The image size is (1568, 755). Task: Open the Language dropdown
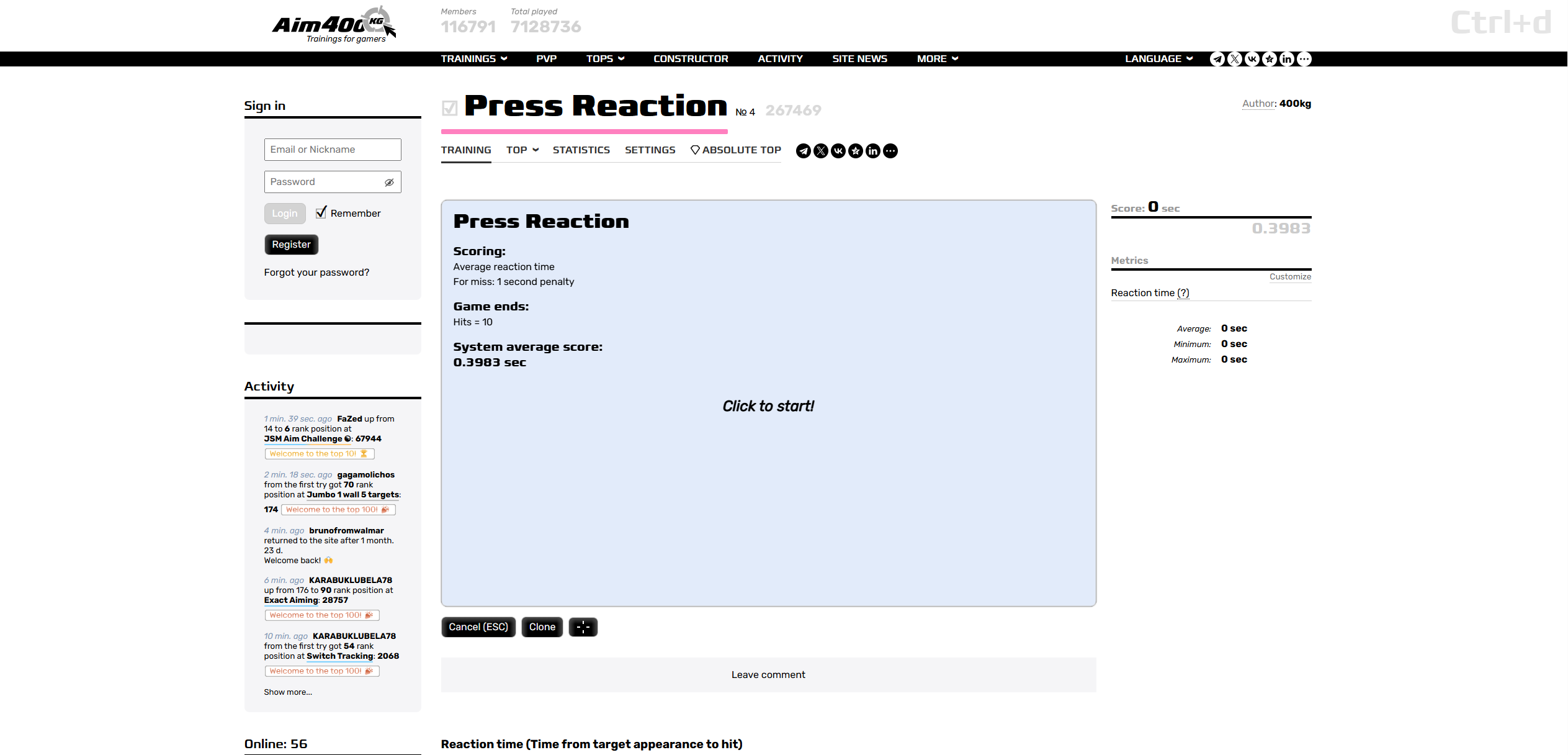click(x=1158, y=59)
